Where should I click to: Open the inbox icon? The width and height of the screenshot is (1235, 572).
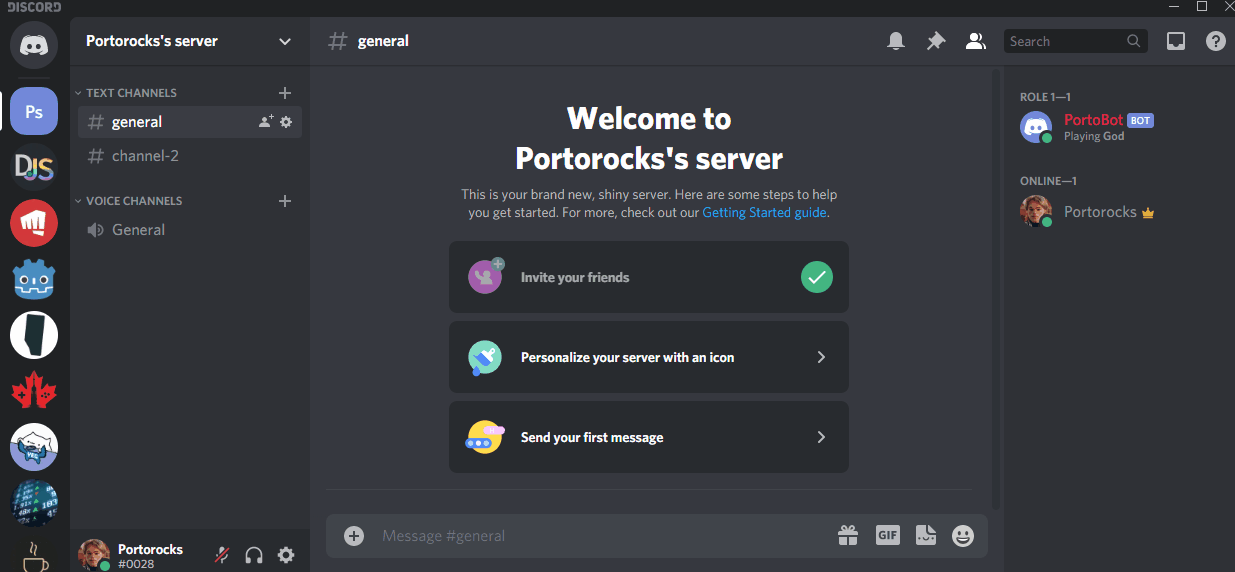(1176, 41)
